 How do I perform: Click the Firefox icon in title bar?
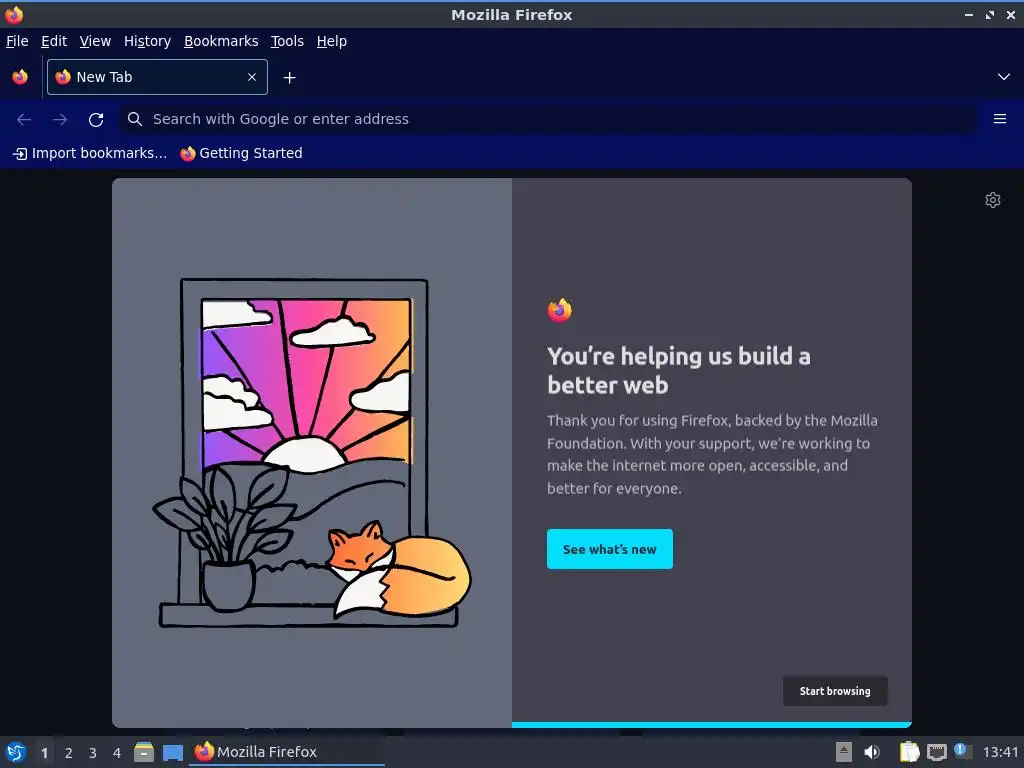tap(14, 14)
